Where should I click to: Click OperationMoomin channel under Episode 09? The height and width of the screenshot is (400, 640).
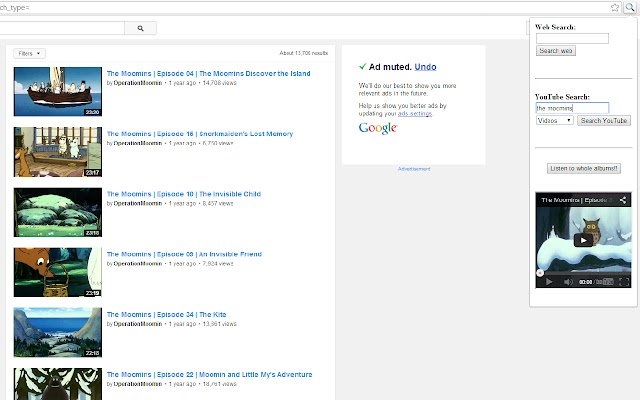(138, 264)
